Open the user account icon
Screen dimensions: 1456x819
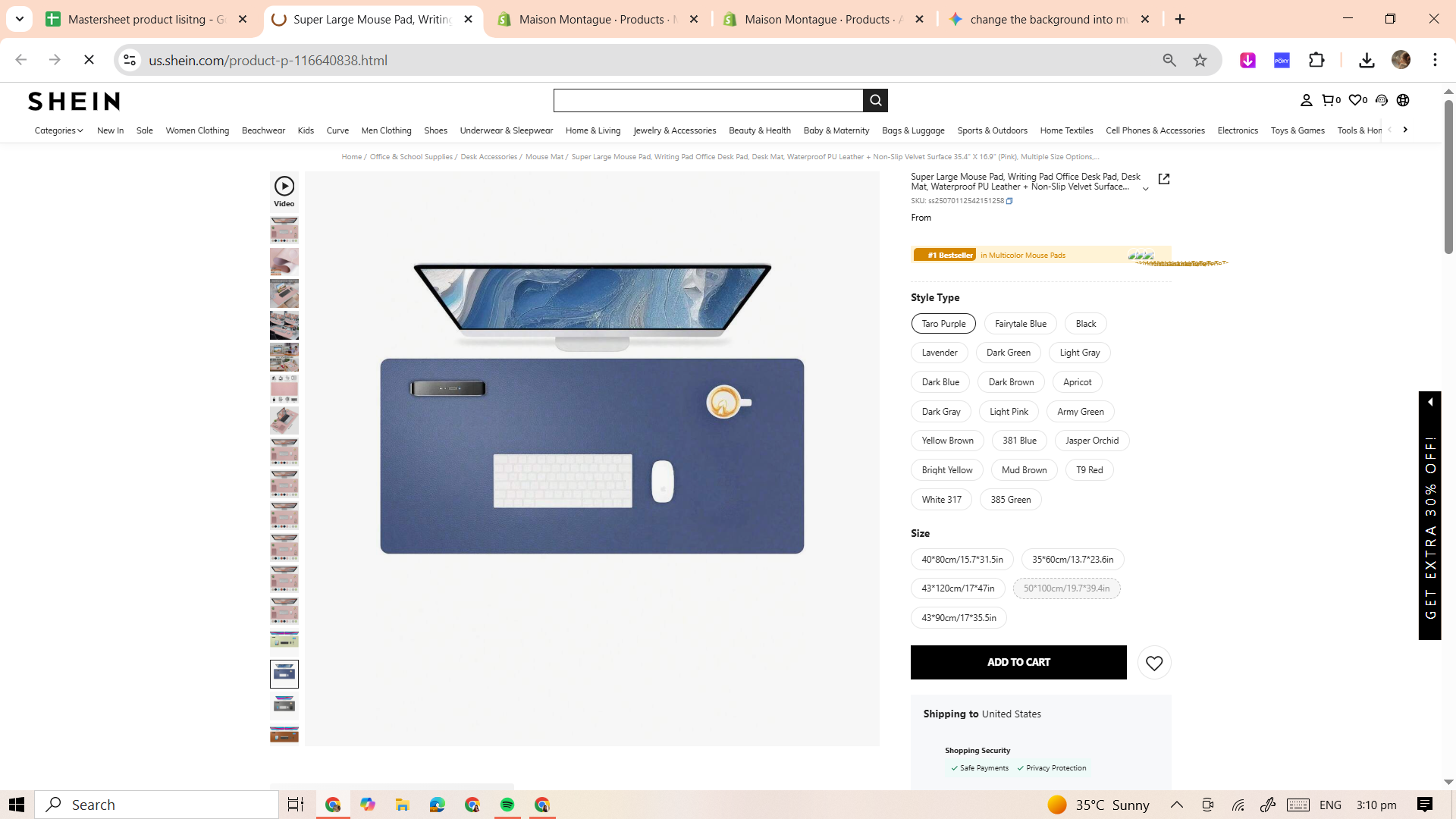[1306, 100]
